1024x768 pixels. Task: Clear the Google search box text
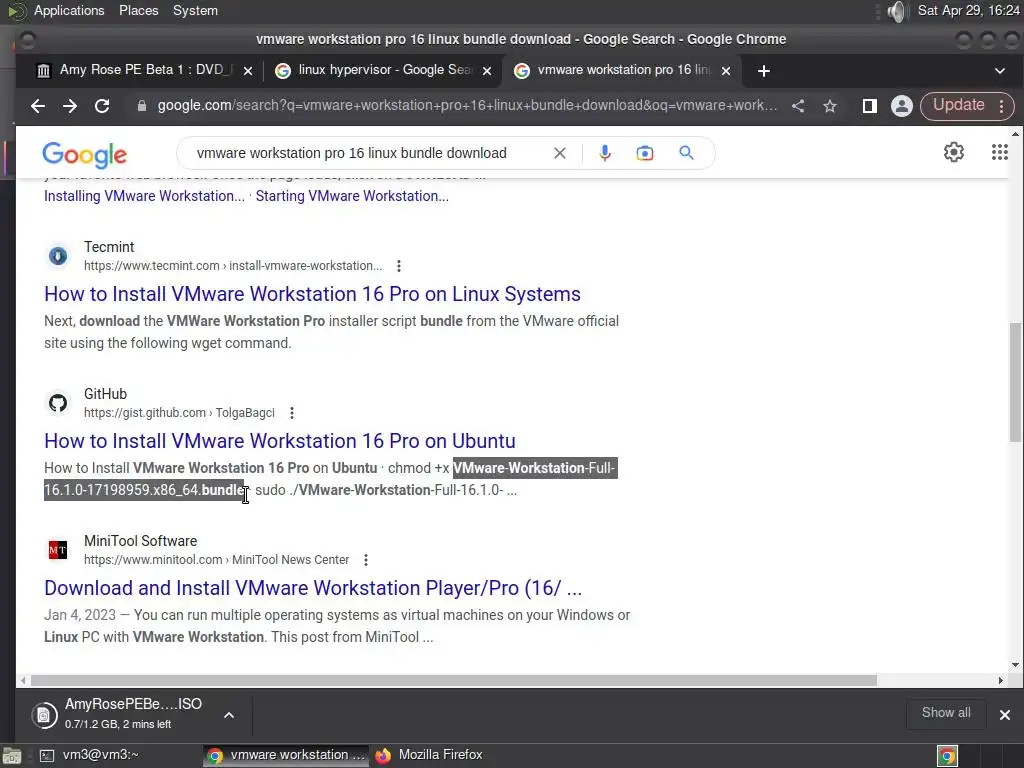pyautogui.click(x=560, y=153)
